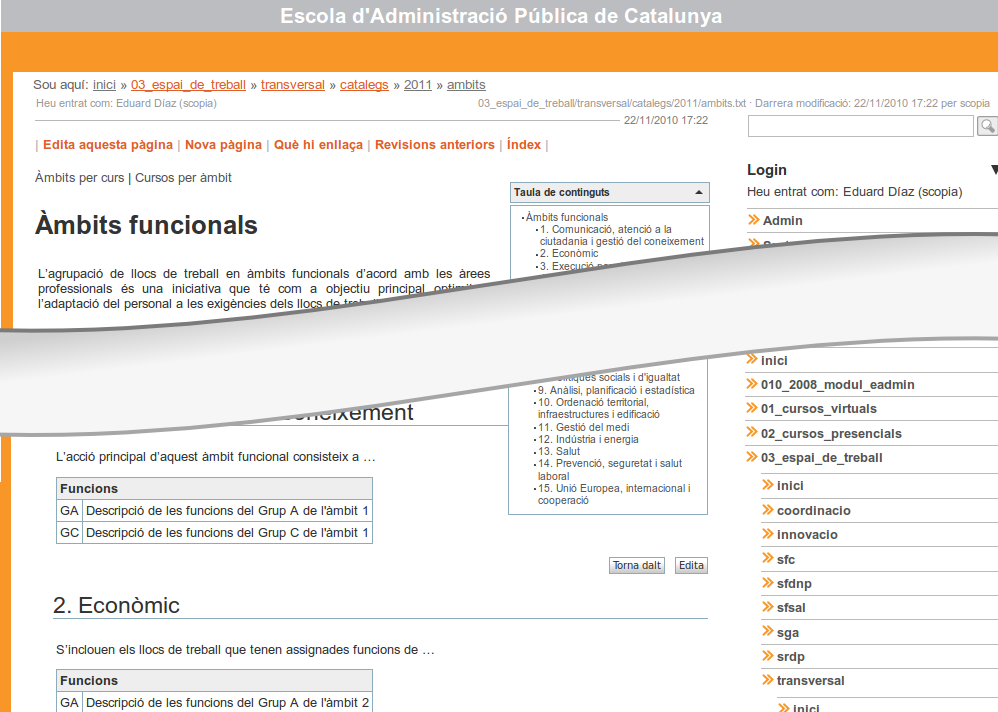Click the arrow icon beside 02_cursos_presencials
998x712 pixels.
pyautogui.click(x=753, y=434)
